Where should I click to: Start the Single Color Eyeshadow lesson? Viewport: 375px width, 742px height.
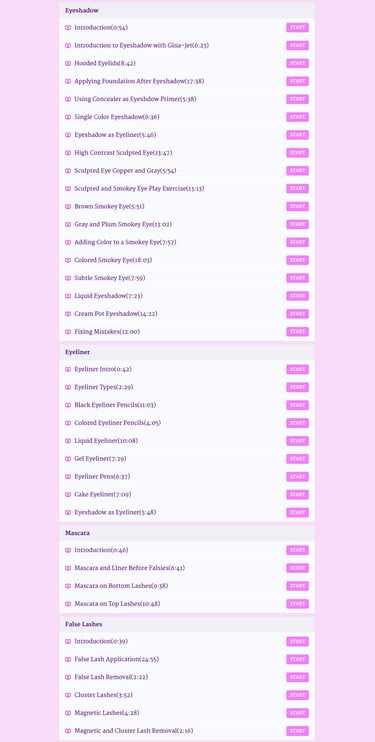coord(297,117)
